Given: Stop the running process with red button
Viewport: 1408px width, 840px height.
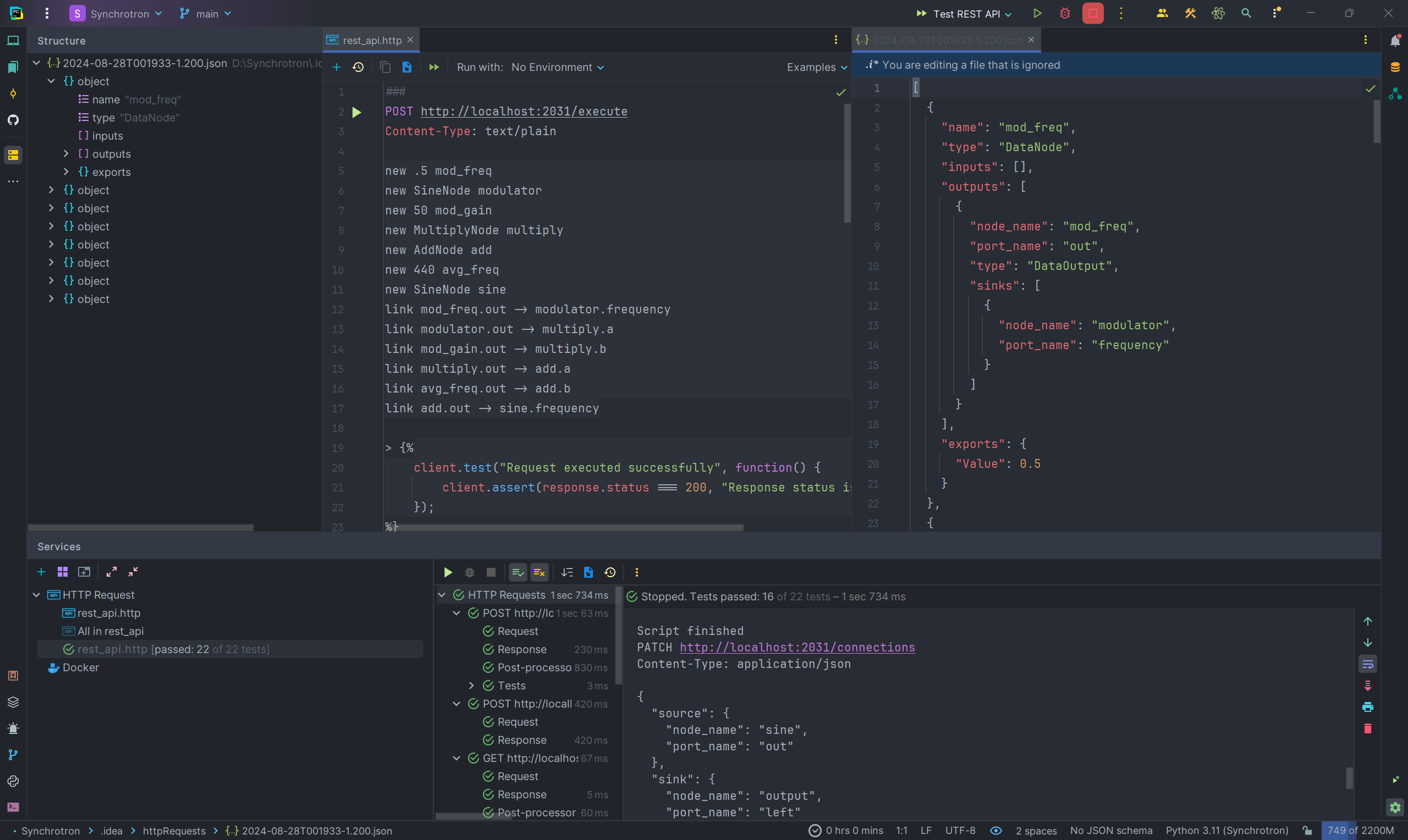Looking at the screenshot, I should pos(1093,14).
